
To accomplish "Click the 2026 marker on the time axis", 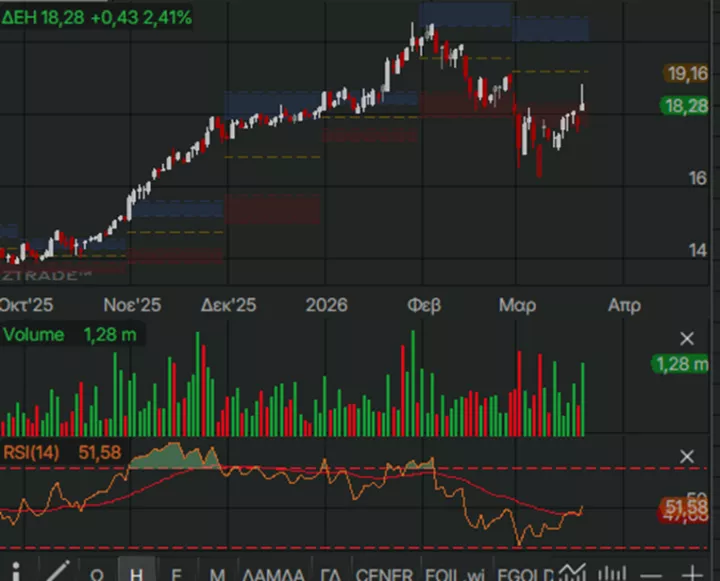I will pos(326,305).
